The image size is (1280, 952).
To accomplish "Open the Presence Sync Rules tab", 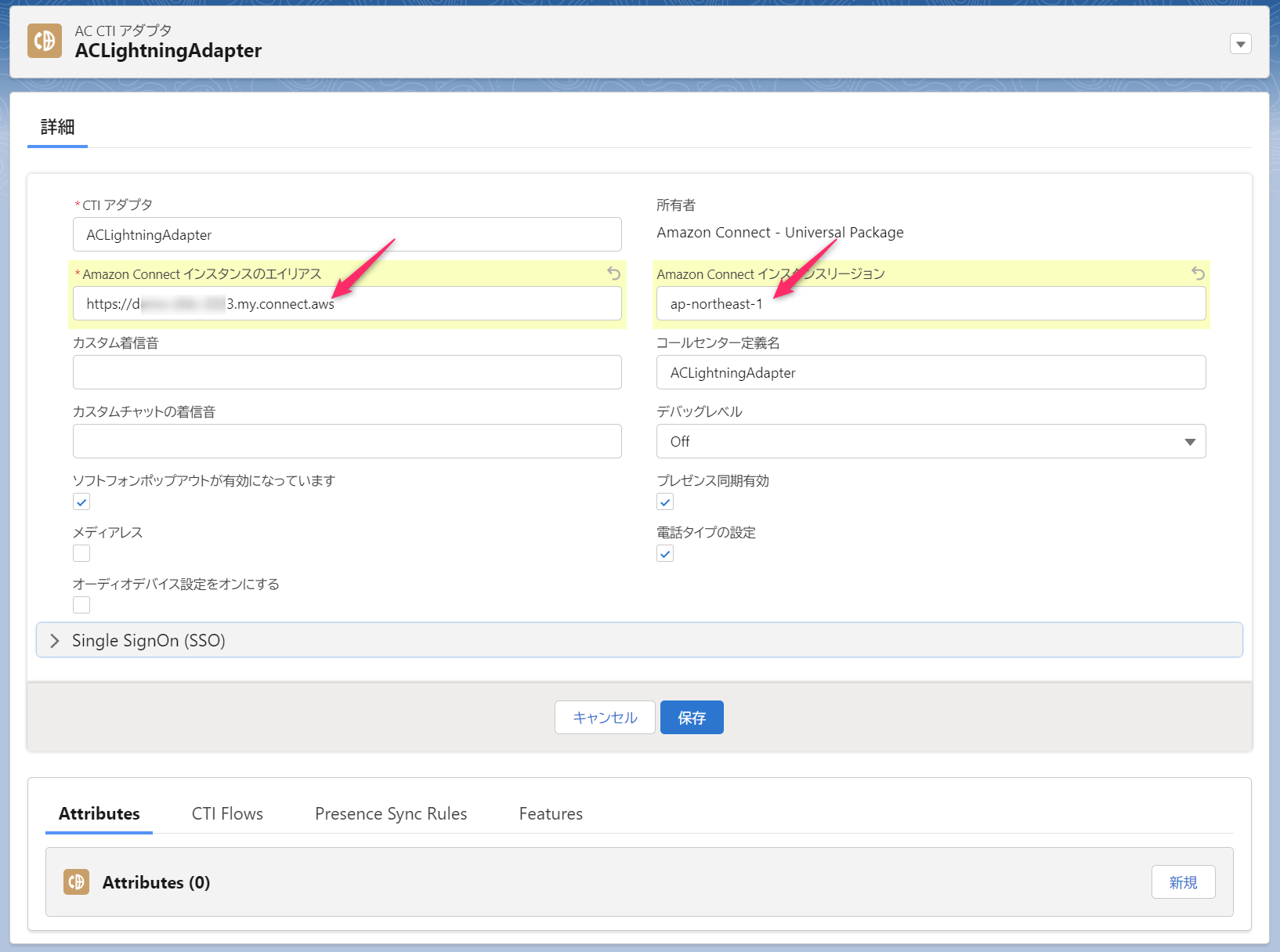I will tap(391, 813).
